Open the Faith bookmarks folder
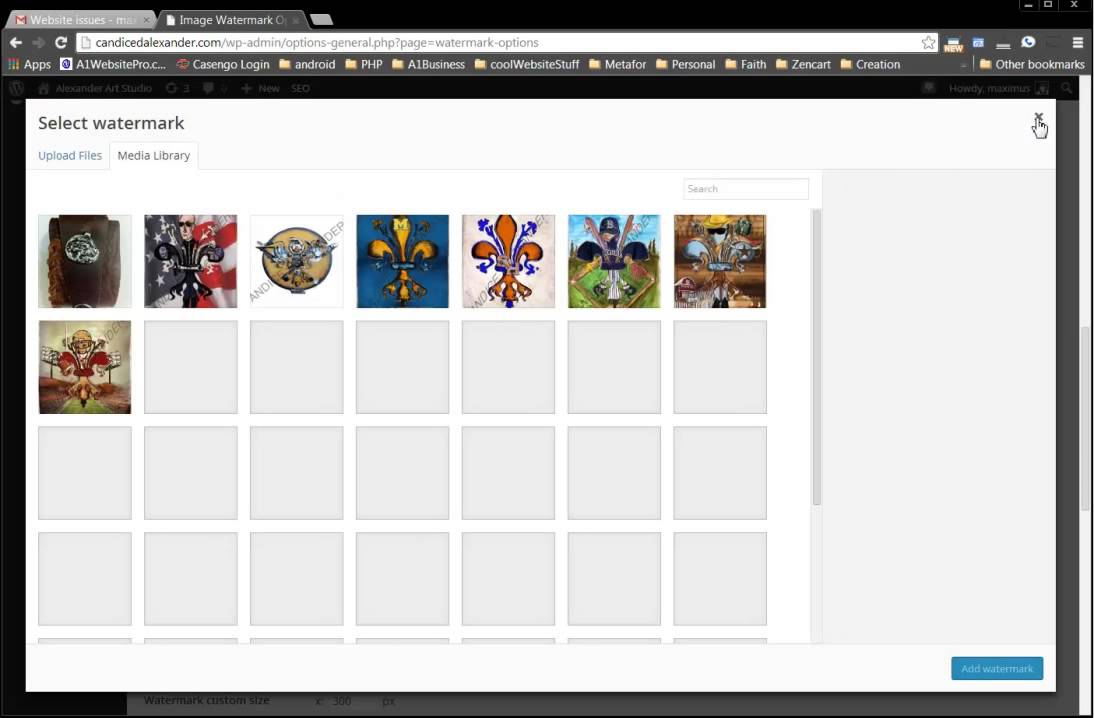This screenshot has height=718, width=1094. tap(745, 64)
